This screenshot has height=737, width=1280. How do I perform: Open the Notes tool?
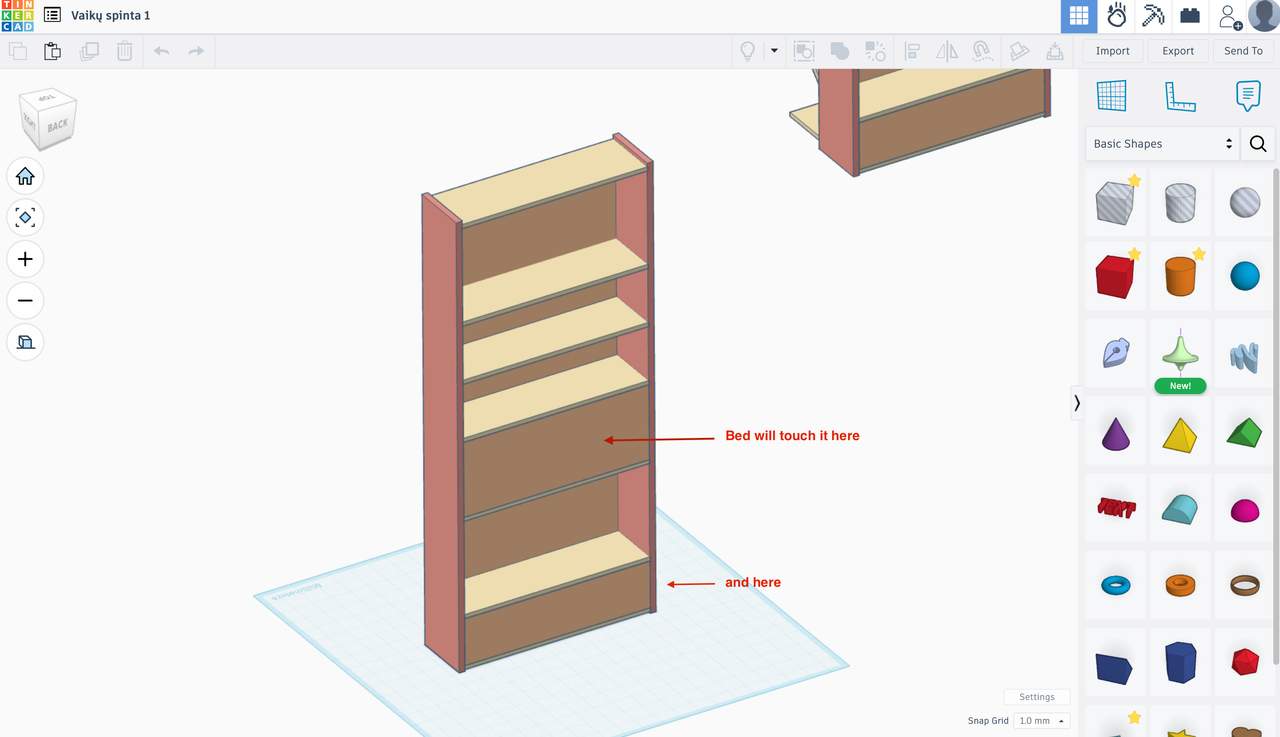[x=1247, y=96]
